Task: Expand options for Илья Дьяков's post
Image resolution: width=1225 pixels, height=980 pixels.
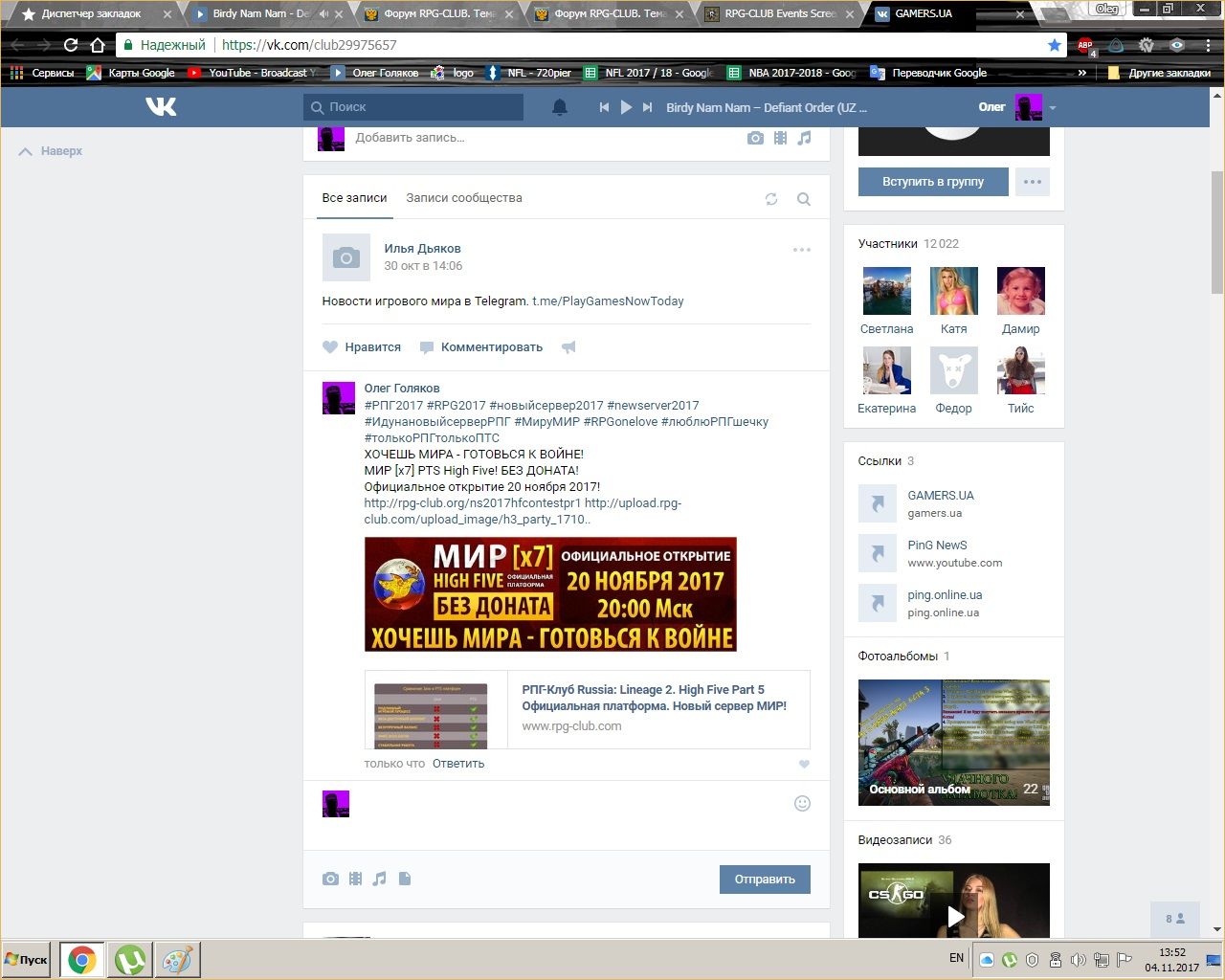Action: coord(802,250)
